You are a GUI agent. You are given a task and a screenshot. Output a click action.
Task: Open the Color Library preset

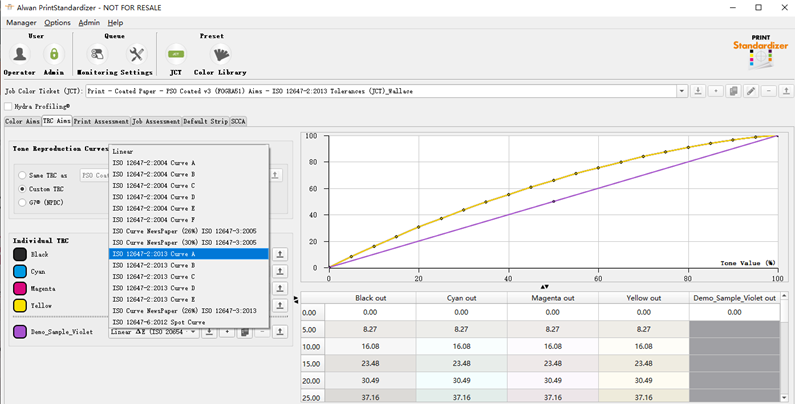click(220, 54)
